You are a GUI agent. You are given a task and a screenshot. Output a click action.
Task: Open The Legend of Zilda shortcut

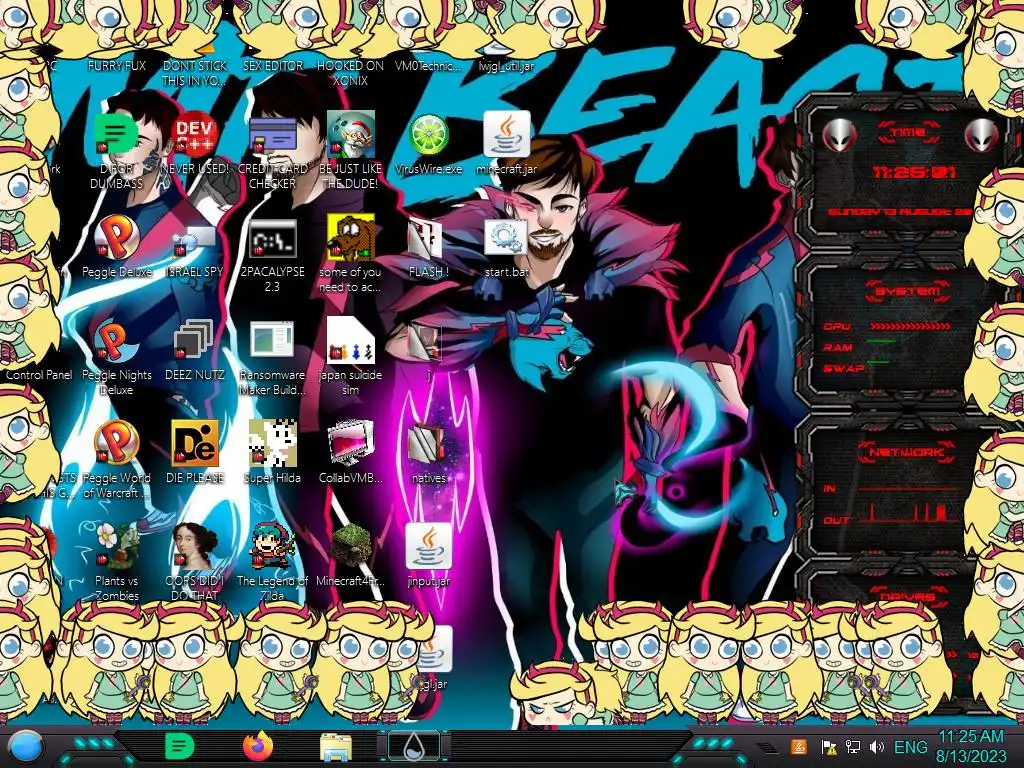(x=272, y=546)
